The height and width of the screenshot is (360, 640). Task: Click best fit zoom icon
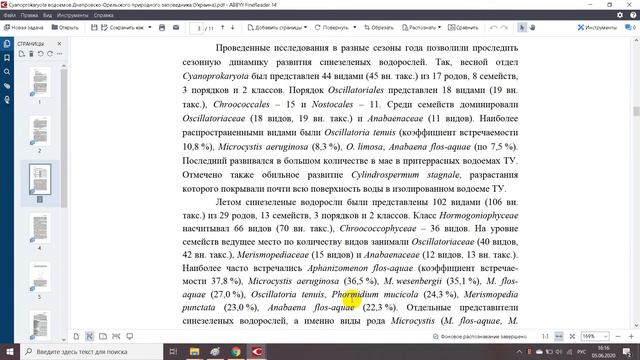coord(572,336)
